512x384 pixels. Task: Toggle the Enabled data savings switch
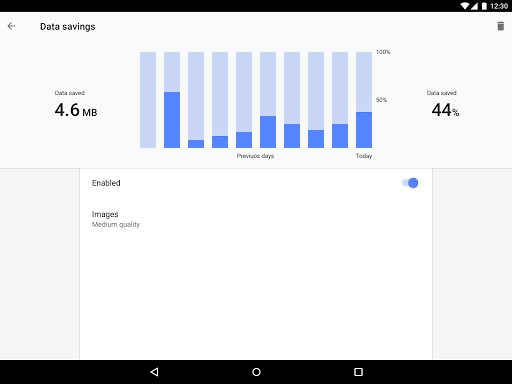click(x=410, y=183)
